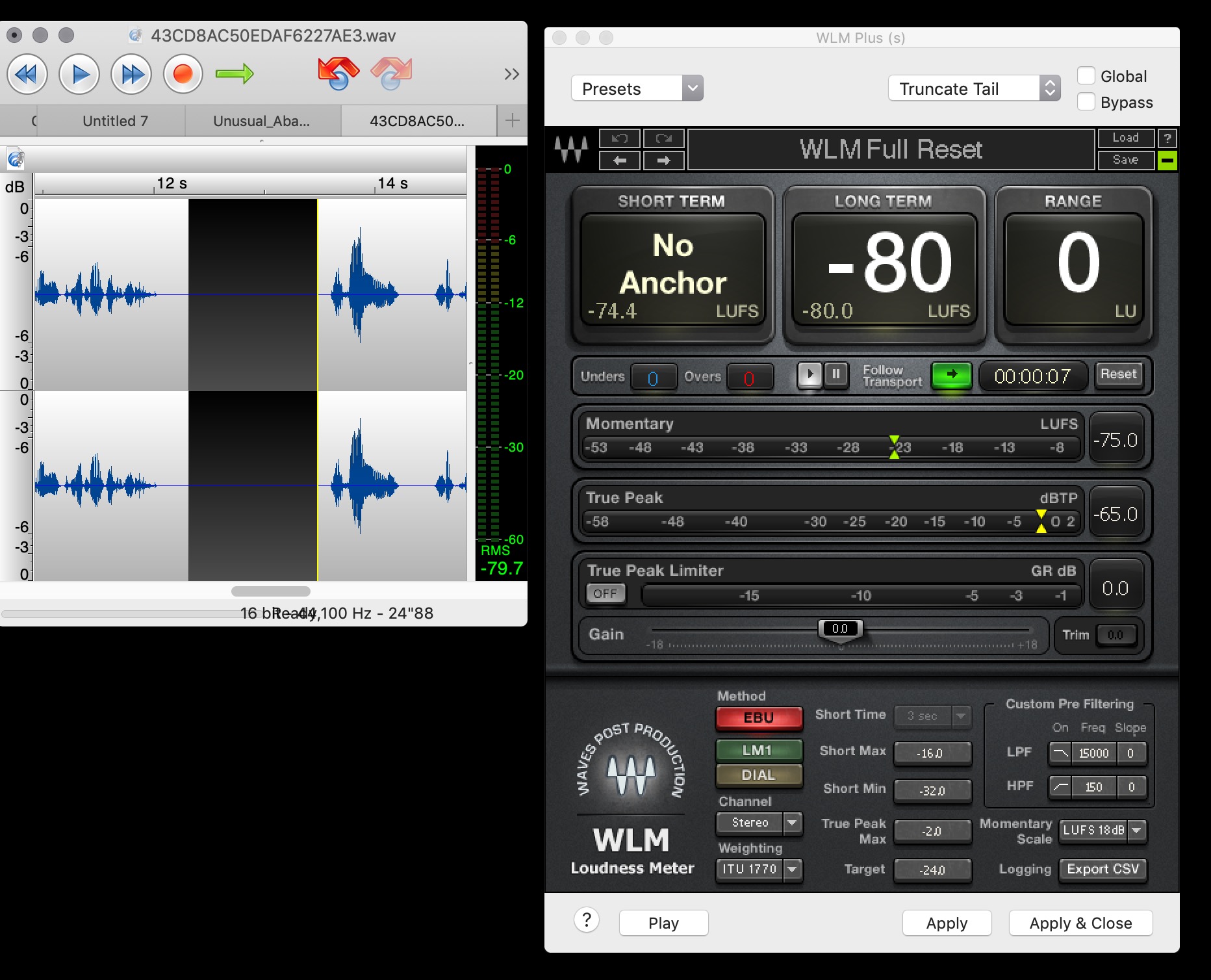Click the WLM previous preset left arrow
The image size is (1211, 980).
620,161
